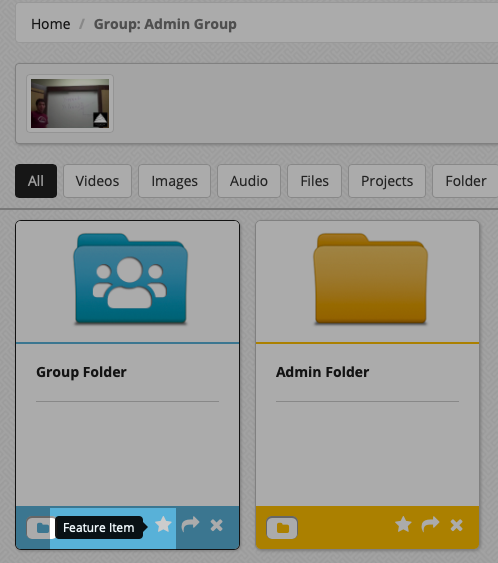Open the whiteboard video thumbnail
The image size is (498, 563).
[70, 103]
